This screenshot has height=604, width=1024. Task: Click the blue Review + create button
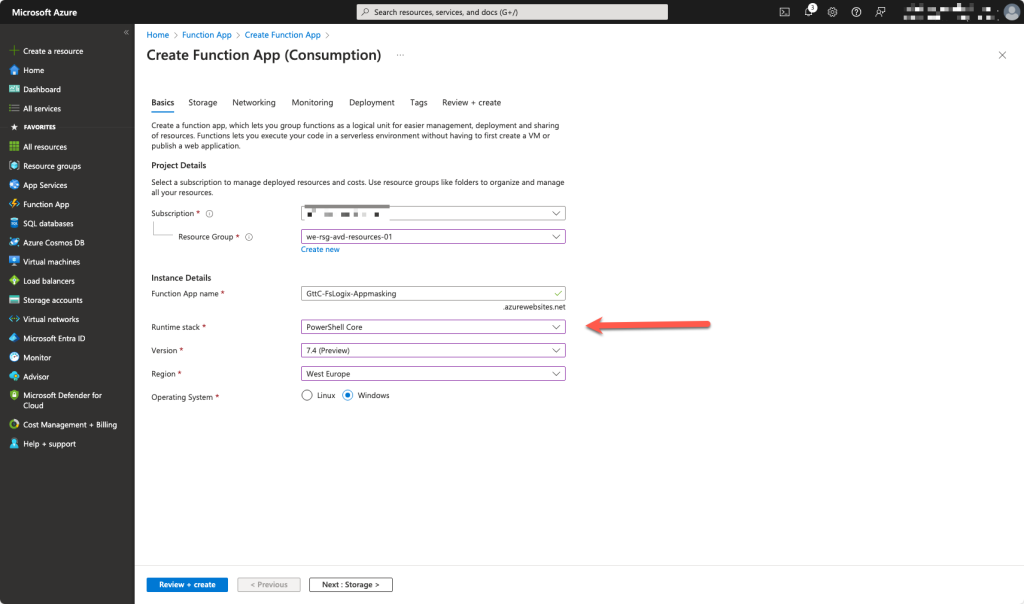tap(187, 584)
